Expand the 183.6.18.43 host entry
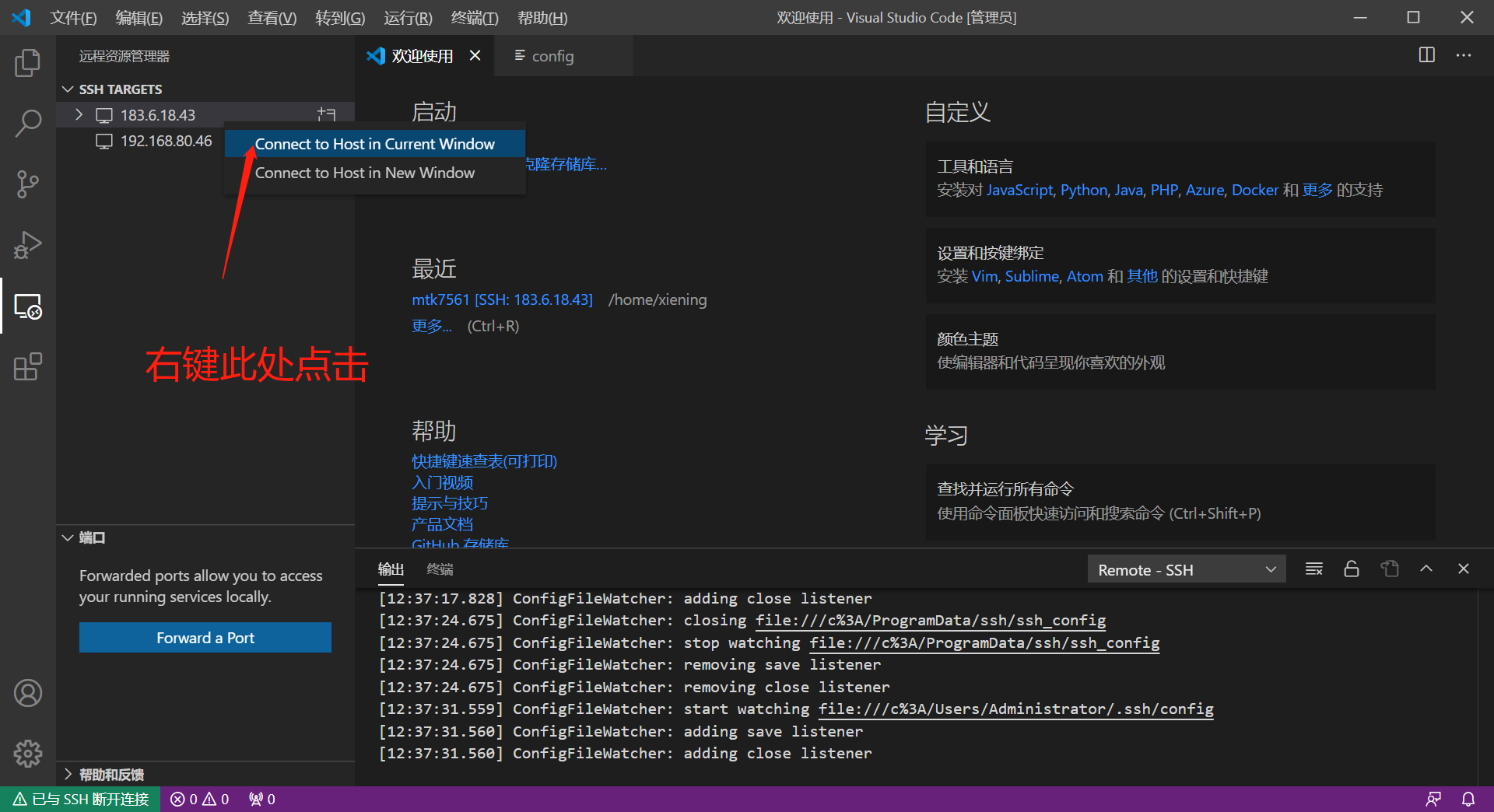Viewport: 1494px width, 812px height. click(x=78, y=114)
